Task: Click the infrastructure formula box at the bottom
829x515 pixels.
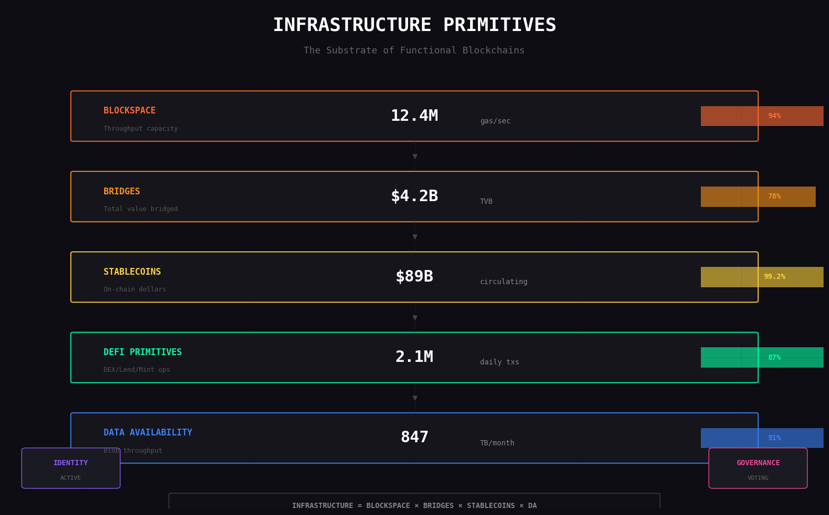Action: coord(414,504)
